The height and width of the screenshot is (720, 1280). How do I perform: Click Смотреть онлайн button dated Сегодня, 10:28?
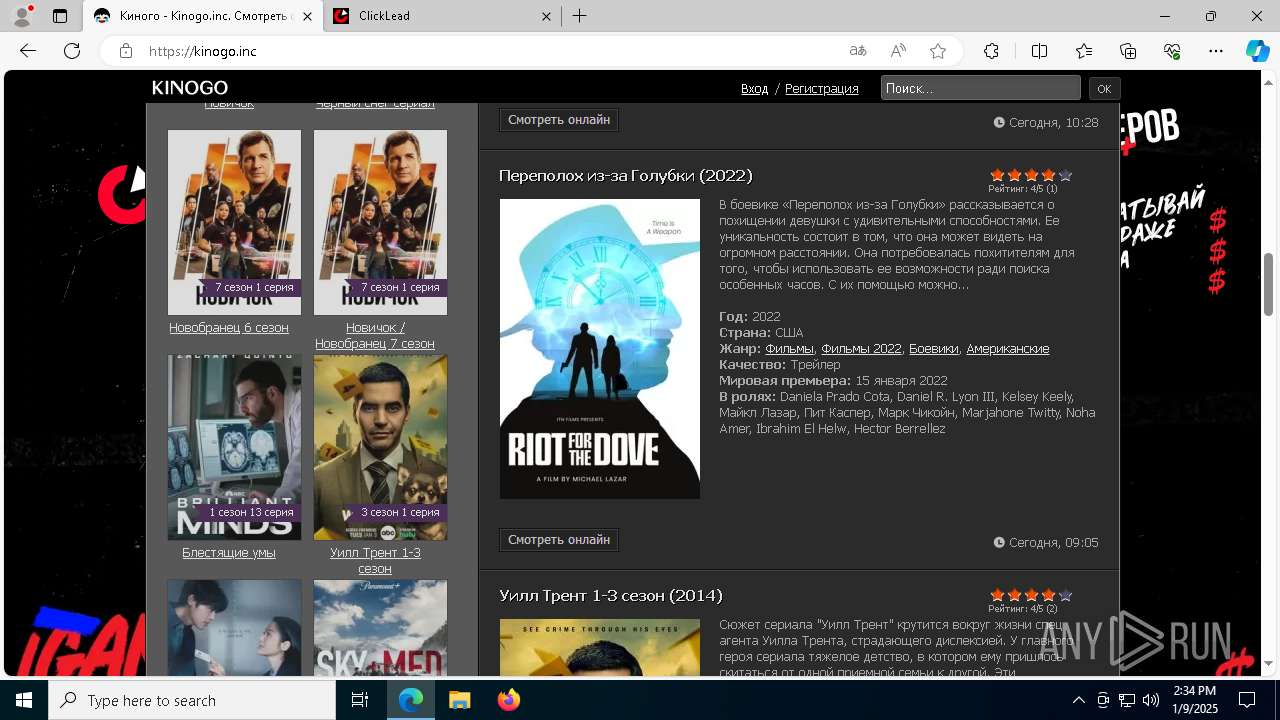coord(559,120)
